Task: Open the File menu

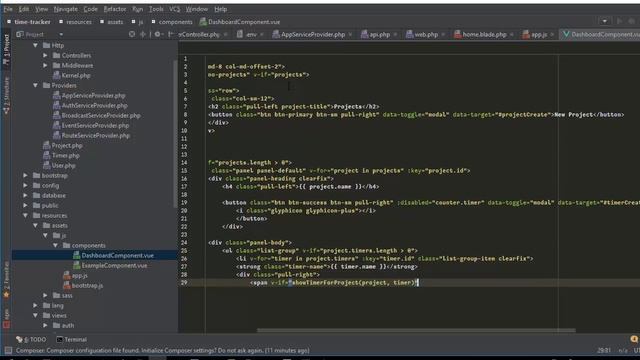Action: pos(8,9)
